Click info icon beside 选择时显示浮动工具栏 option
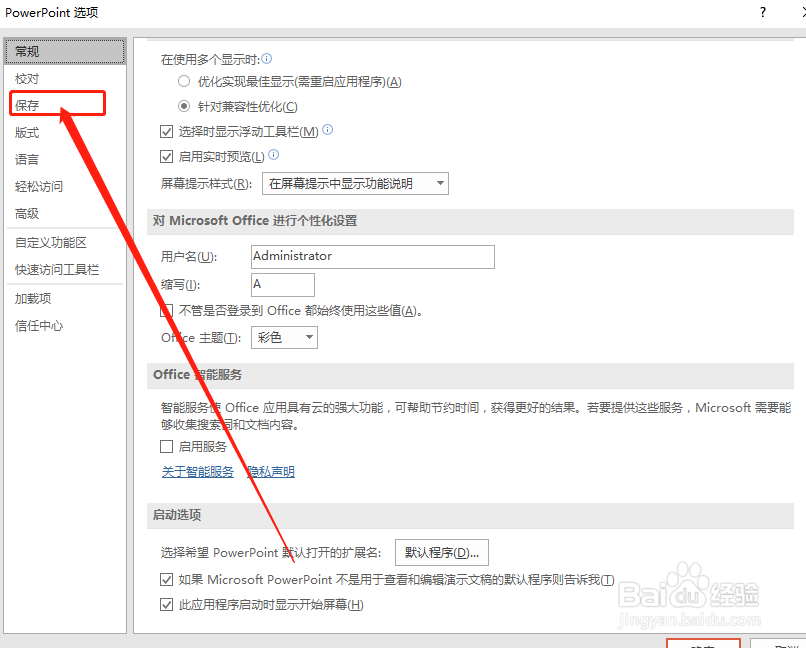 tap(326, 131)
